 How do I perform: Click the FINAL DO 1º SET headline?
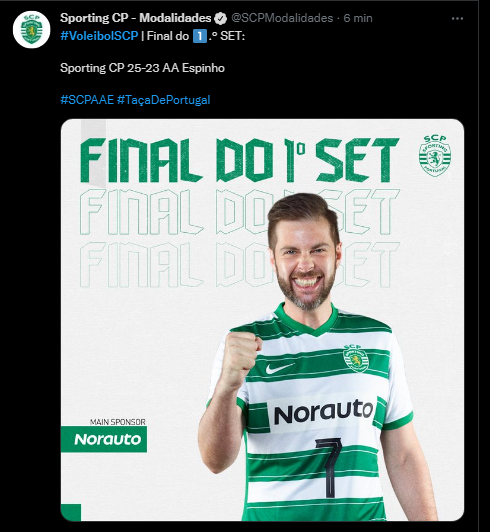click(x=240, y=160)
